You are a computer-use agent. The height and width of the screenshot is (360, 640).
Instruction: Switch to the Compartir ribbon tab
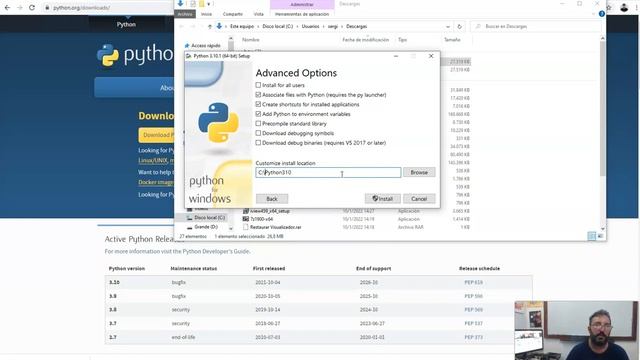coord(233,14)
